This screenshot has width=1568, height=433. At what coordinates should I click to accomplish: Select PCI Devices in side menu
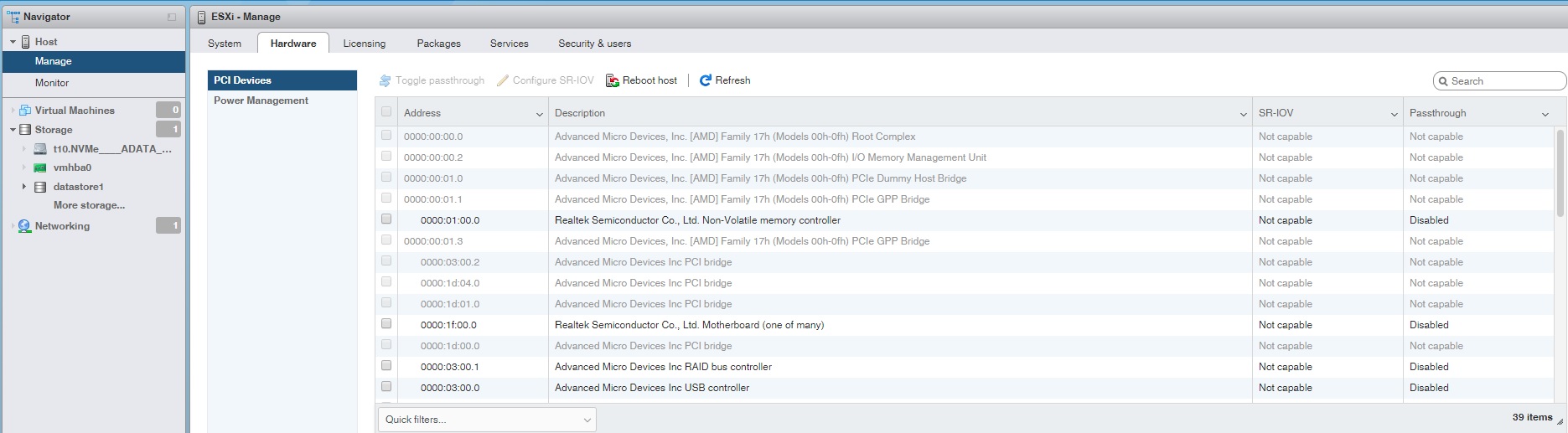282,80
